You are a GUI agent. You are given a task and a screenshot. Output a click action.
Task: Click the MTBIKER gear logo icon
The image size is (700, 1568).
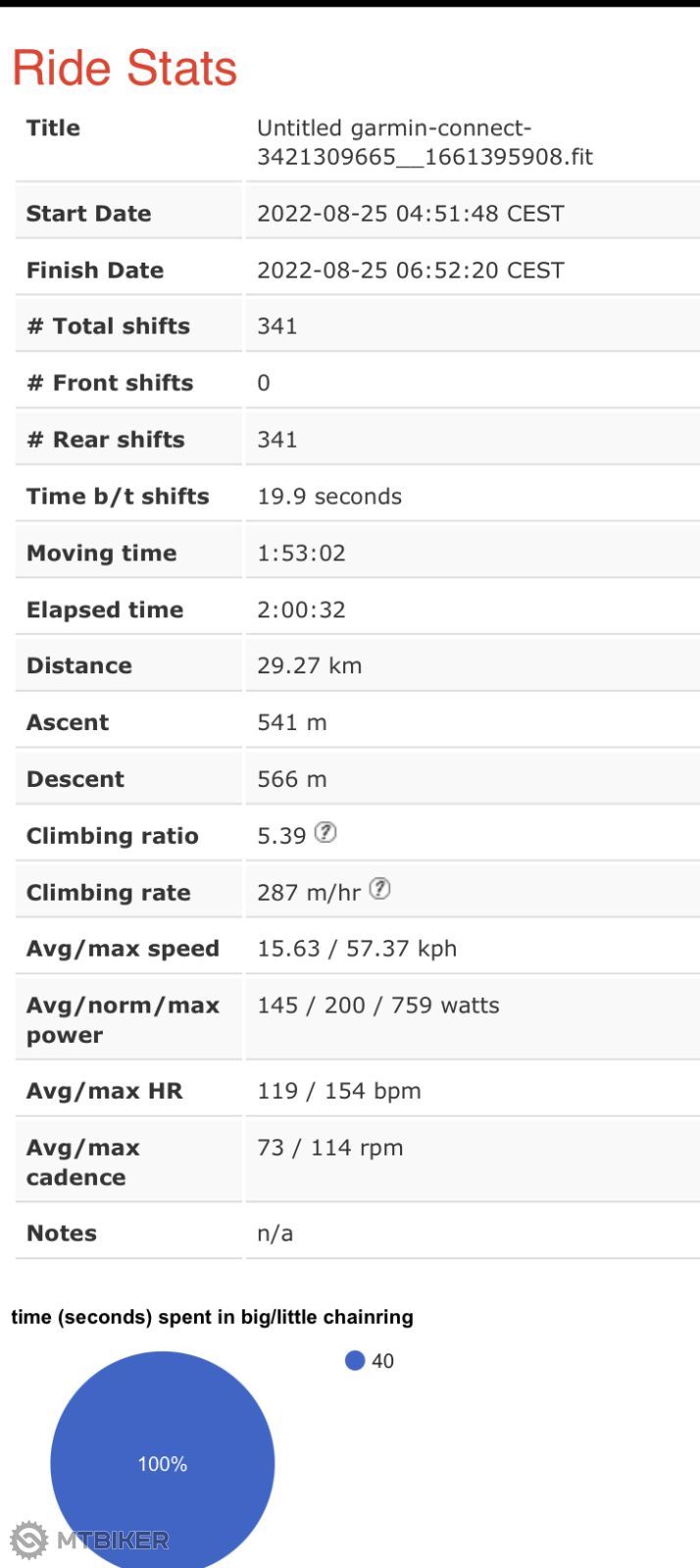[28, 1540]
